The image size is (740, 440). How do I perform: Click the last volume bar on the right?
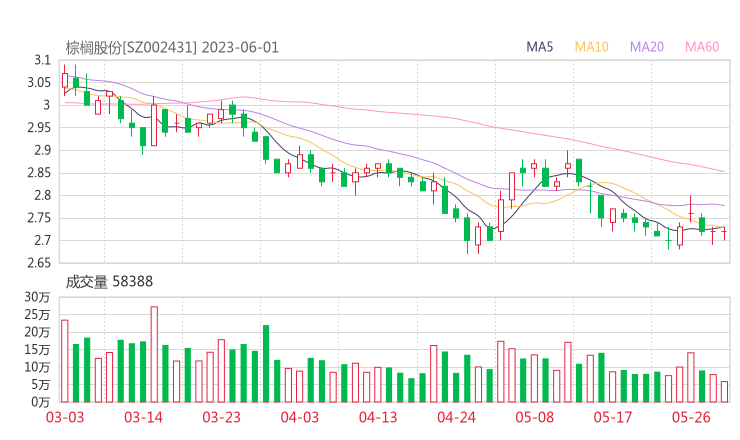(x=724, y=392)
